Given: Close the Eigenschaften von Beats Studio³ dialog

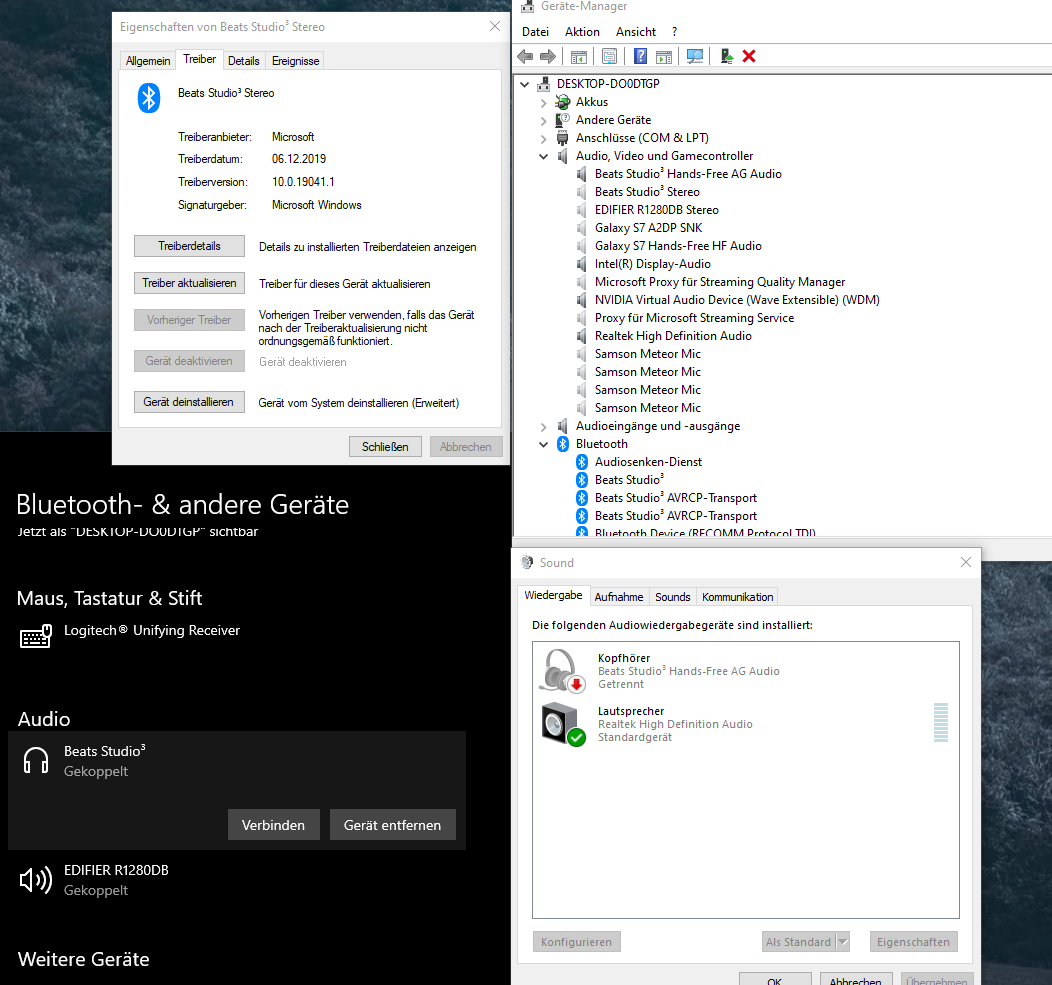Looking at the screenshot, I should click(x=494, y=26).
